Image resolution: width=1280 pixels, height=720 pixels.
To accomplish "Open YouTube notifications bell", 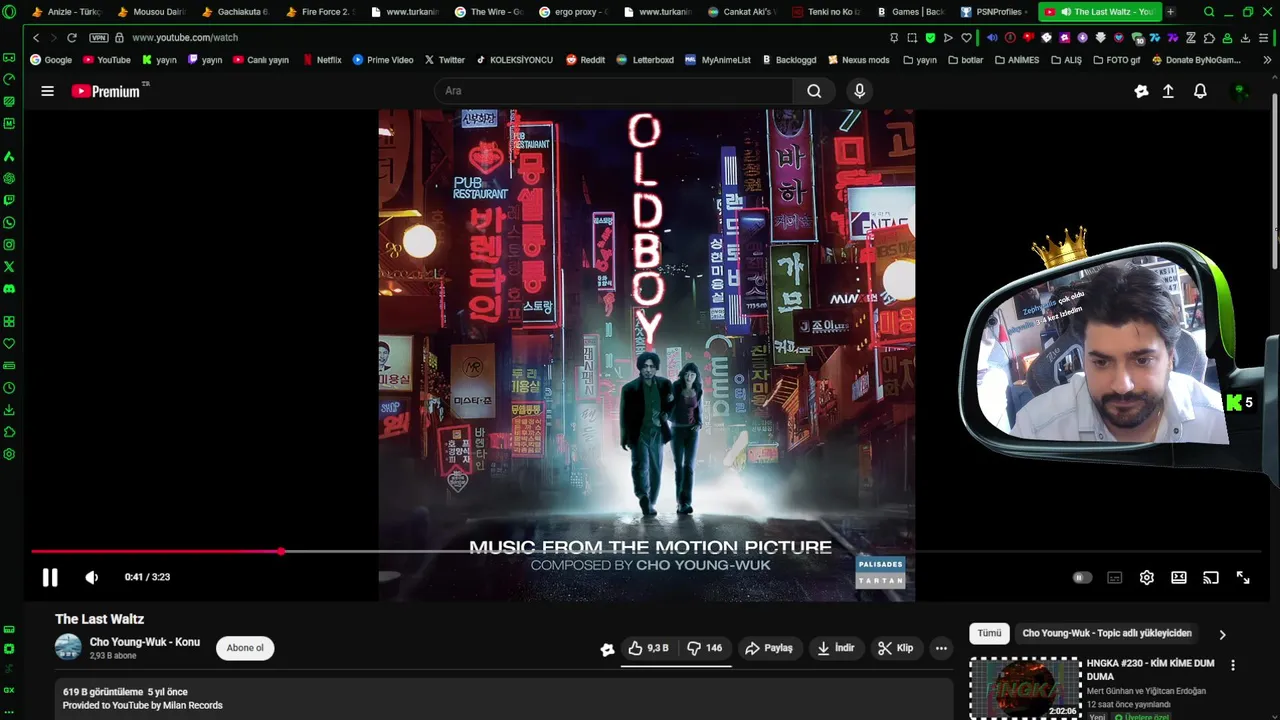I will [x=1200, y=91].
